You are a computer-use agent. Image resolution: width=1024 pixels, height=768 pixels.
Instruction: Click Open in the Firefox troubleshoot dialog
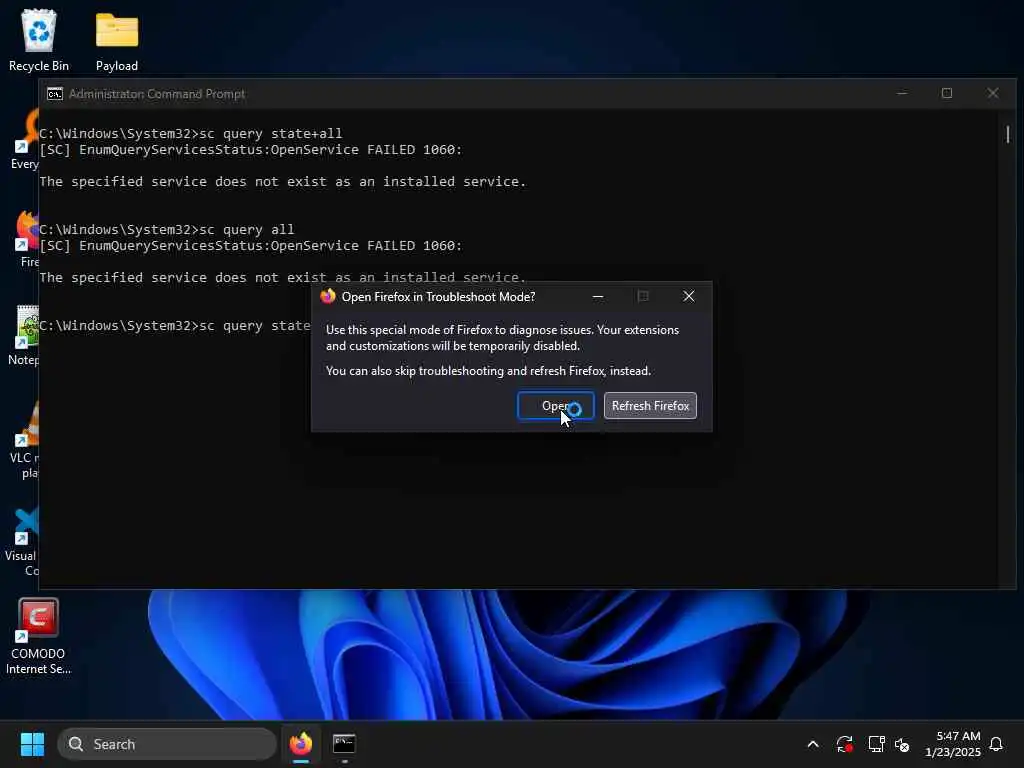pyautogui.click(x=555, y=406)
